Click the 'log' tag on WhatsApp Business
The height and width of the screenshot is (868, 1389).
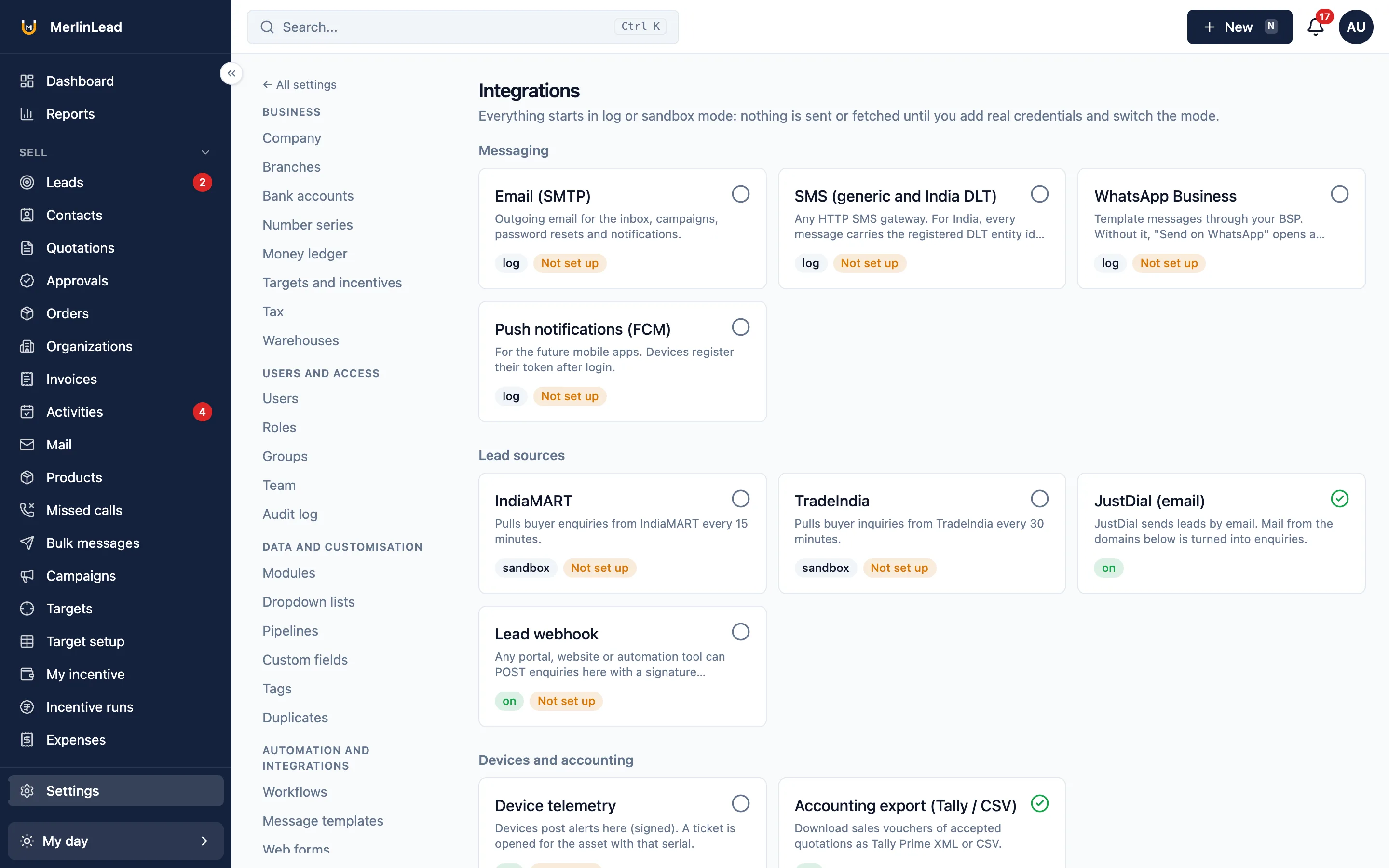(x=1110, y=263)
